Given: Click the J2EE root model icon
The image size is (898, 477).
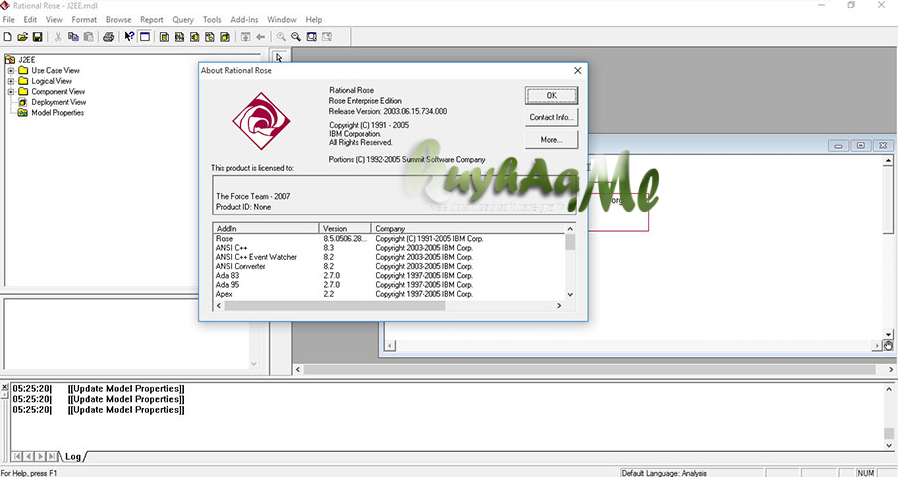Looking at the screenshot, I should 10,60.
